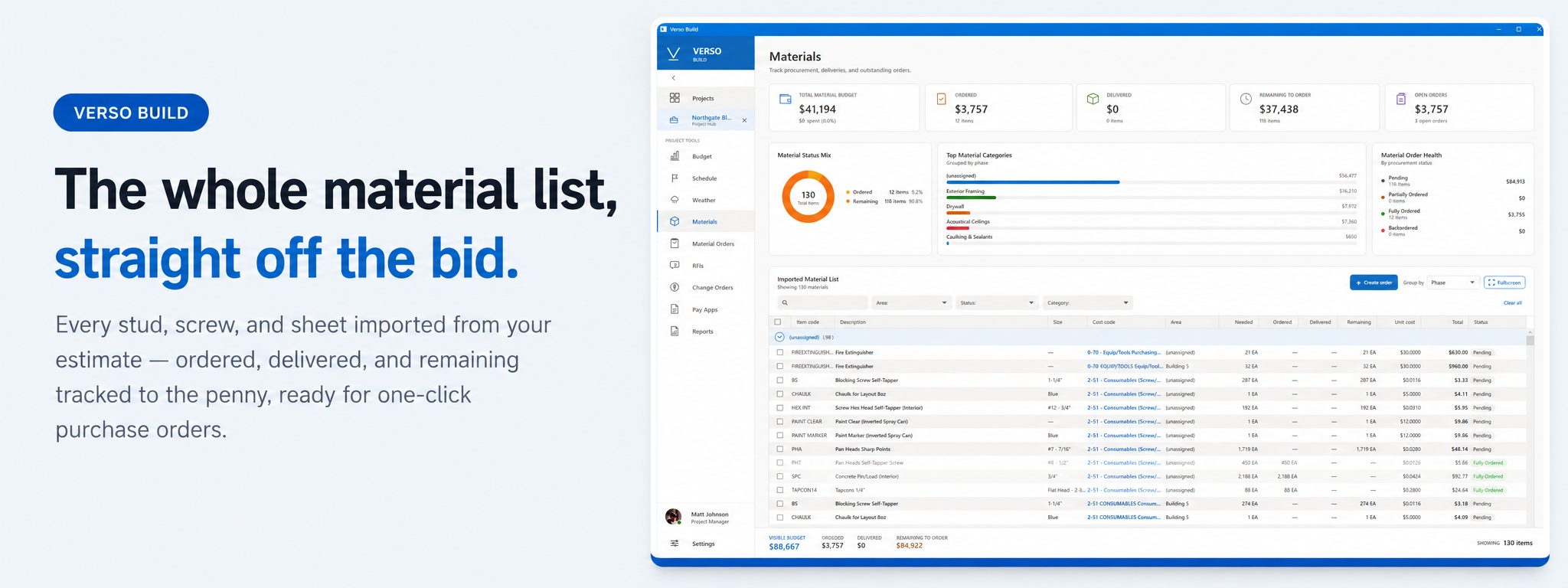Open the Category filter dropdown

pos(1087,303)
